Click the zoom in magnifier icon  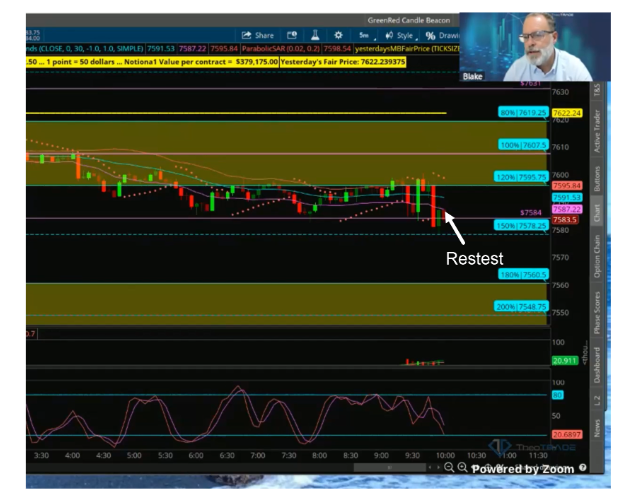point(462,467)
